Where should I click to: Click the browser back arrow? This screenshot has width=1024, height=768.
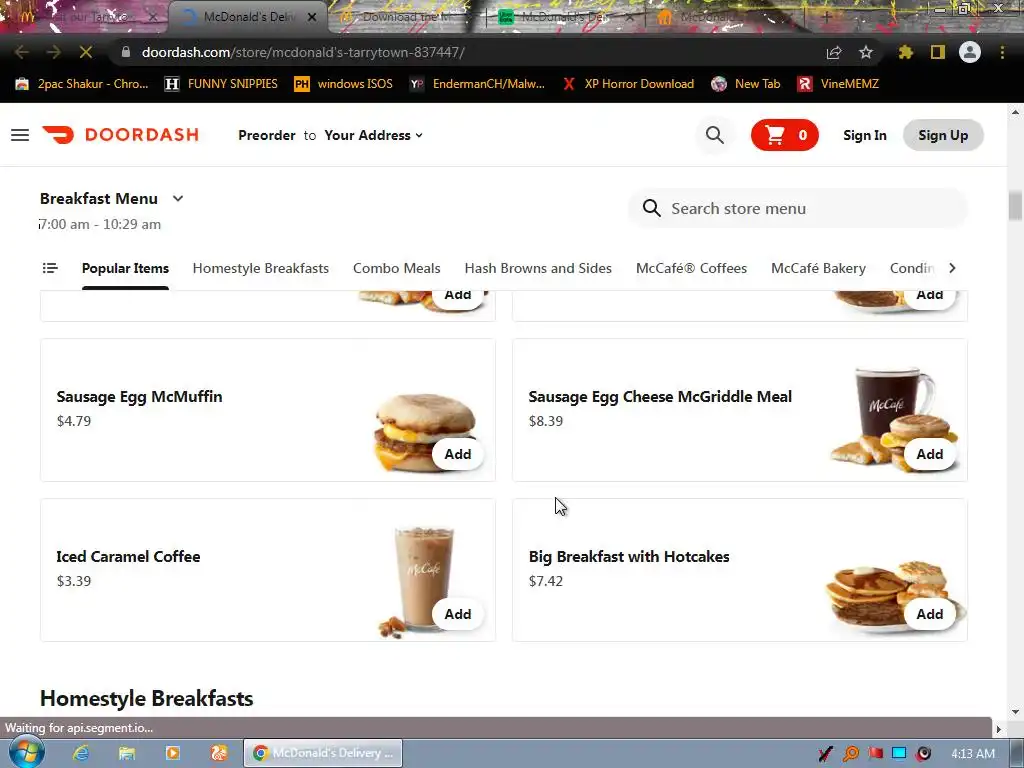coord(22,52)
